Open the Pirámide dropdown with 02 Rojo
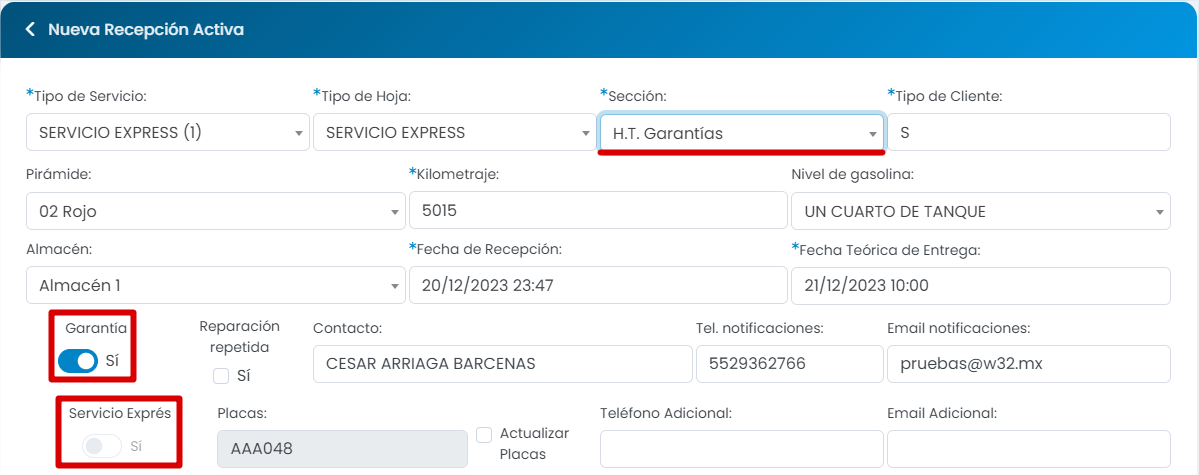The height and width of the screenshot is (475, 1199). 216,211
